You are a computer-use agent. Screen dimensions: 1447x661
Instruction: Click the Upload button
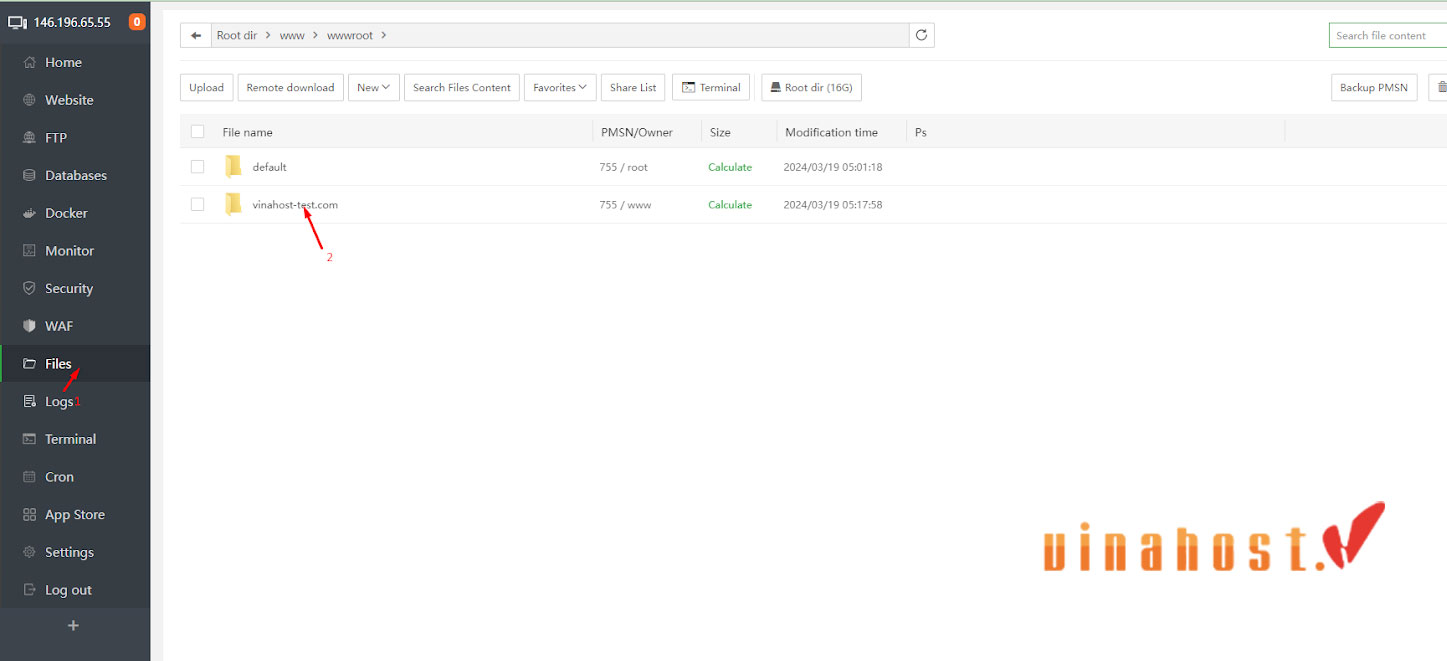[x=207, y=88]
